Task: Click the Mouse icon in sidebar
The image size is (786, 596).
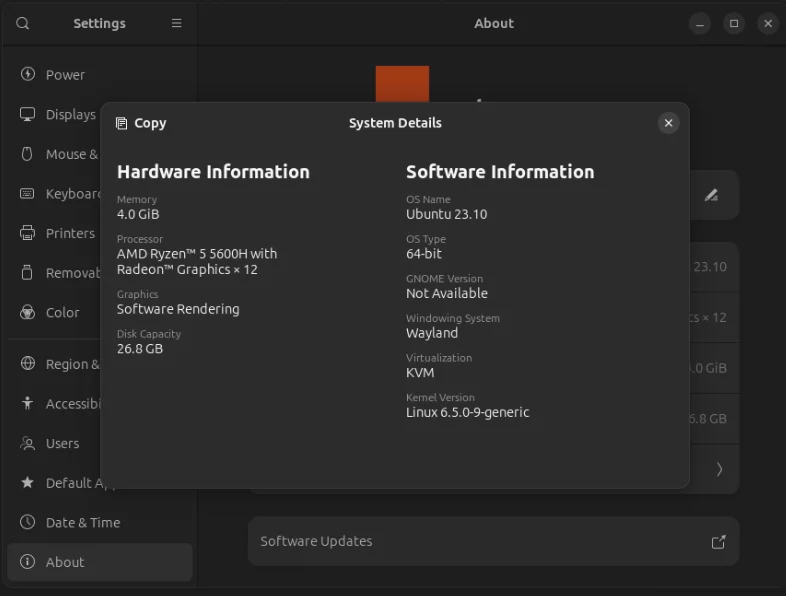Action: (x=27, y=153)
